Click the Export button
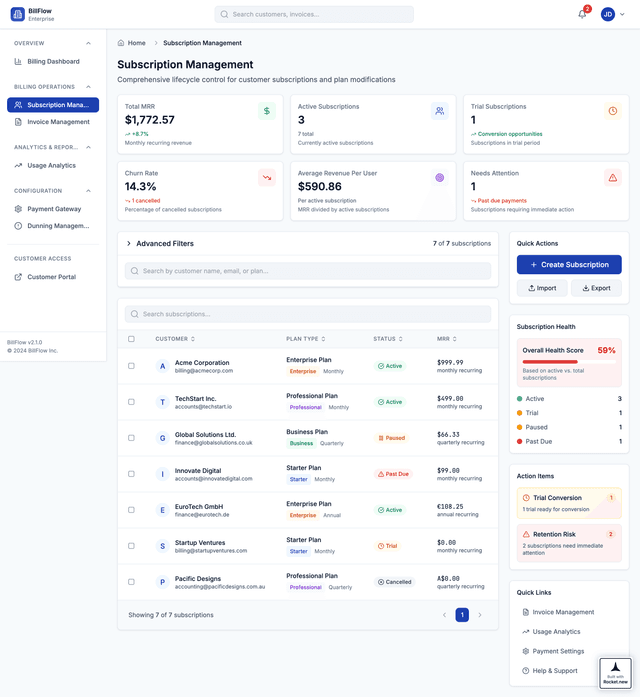 click(595, 288)
